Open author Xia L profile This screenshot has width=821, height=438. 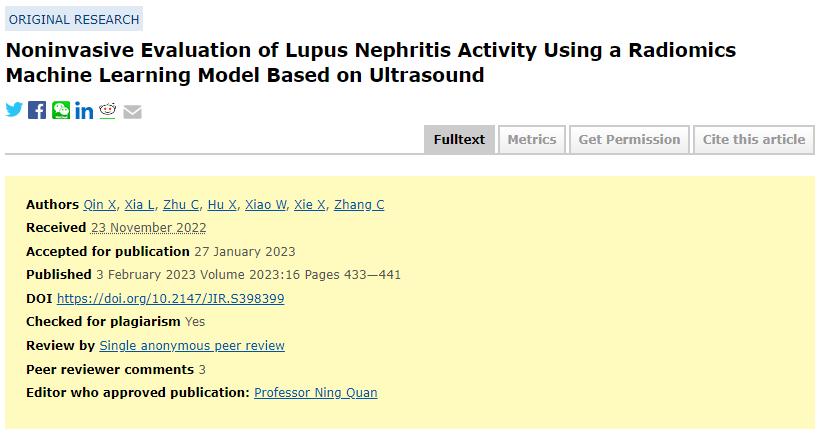[x=139, y=205]
